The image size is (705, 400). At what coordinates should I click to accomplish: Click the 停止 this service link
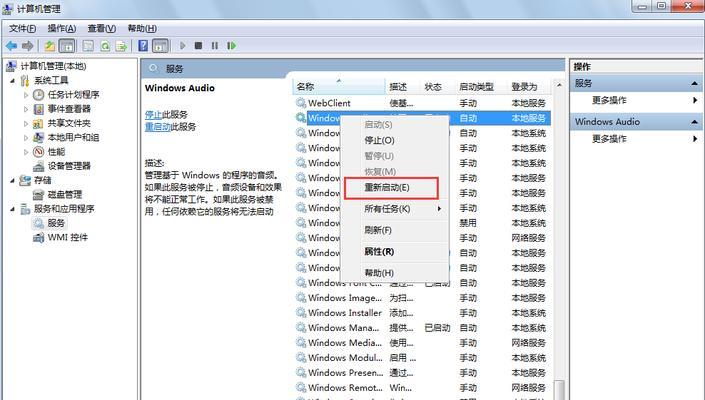tap(153, 115)
